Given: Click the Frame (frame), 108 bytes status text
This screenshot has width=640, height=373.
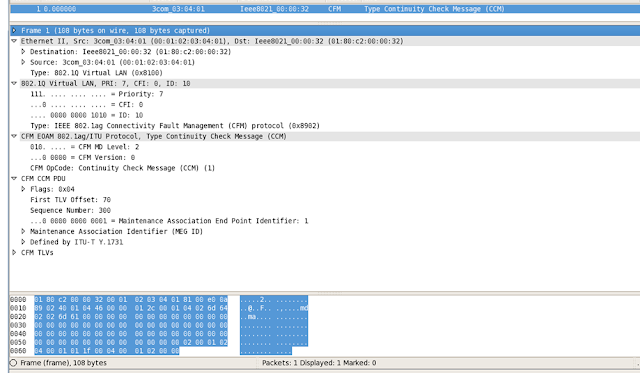Looking at the screenshot, I should pos(64,363).
